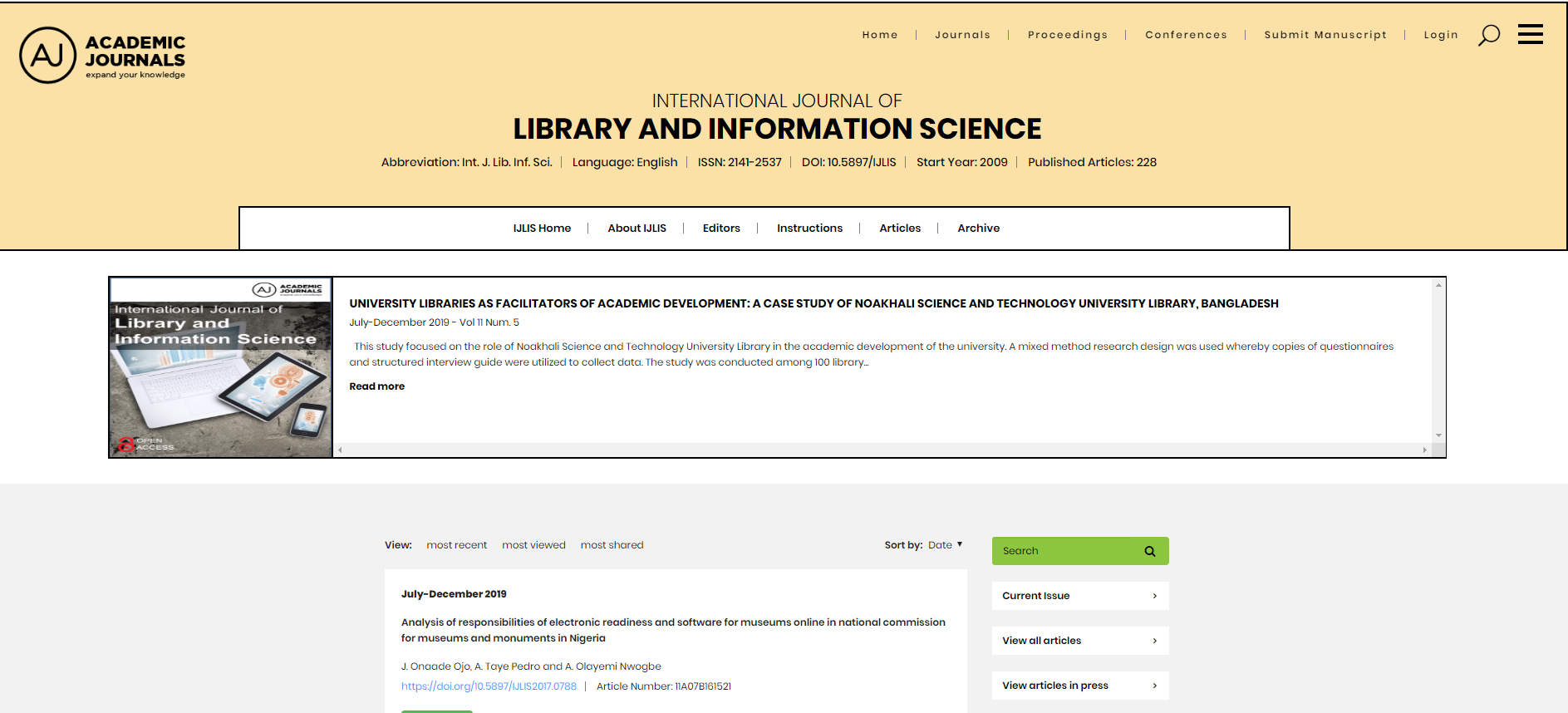The width and height of the screenshot is (1568, 713).
Task: Click the Language: English text
Action: coord(625,162)
